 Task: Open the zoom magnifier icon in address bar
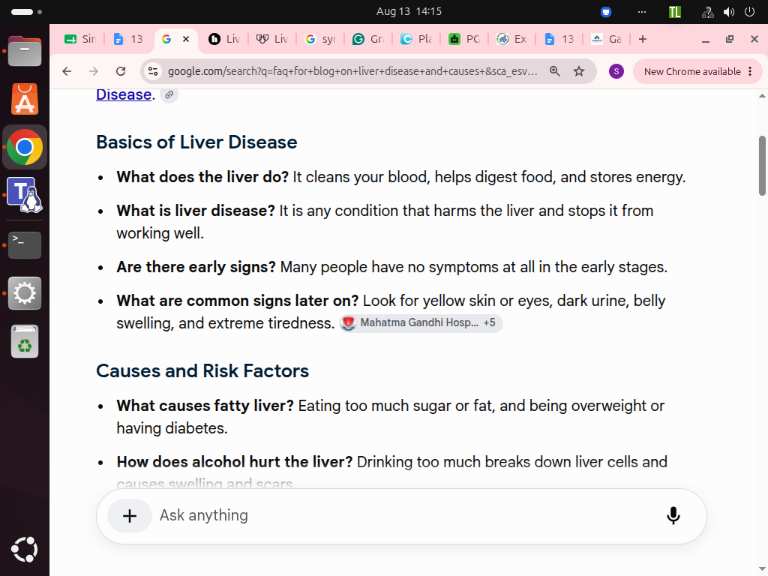click(554, 72)
